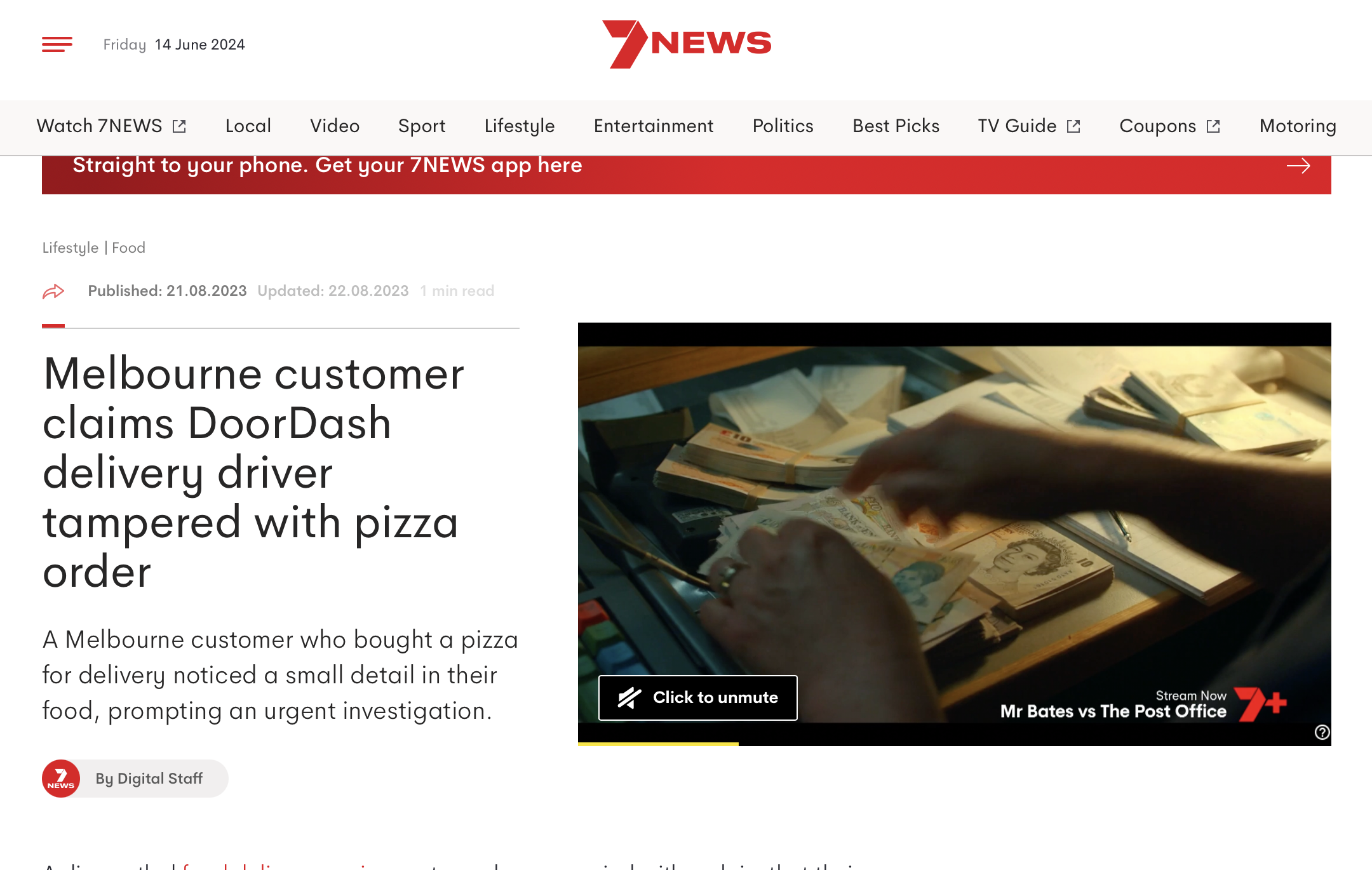Click the 7NEWS Digital Staff author badge
Viewport: 1372px width, 870px height.
click(x=135, y=779)
